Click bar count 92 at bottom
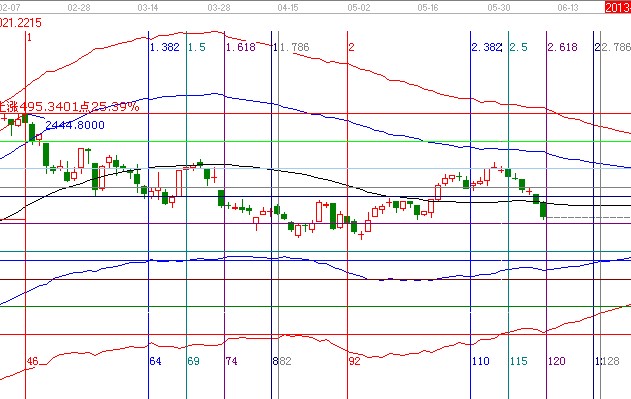The height and width of the screenshot is (399, 631). [355, 361]
